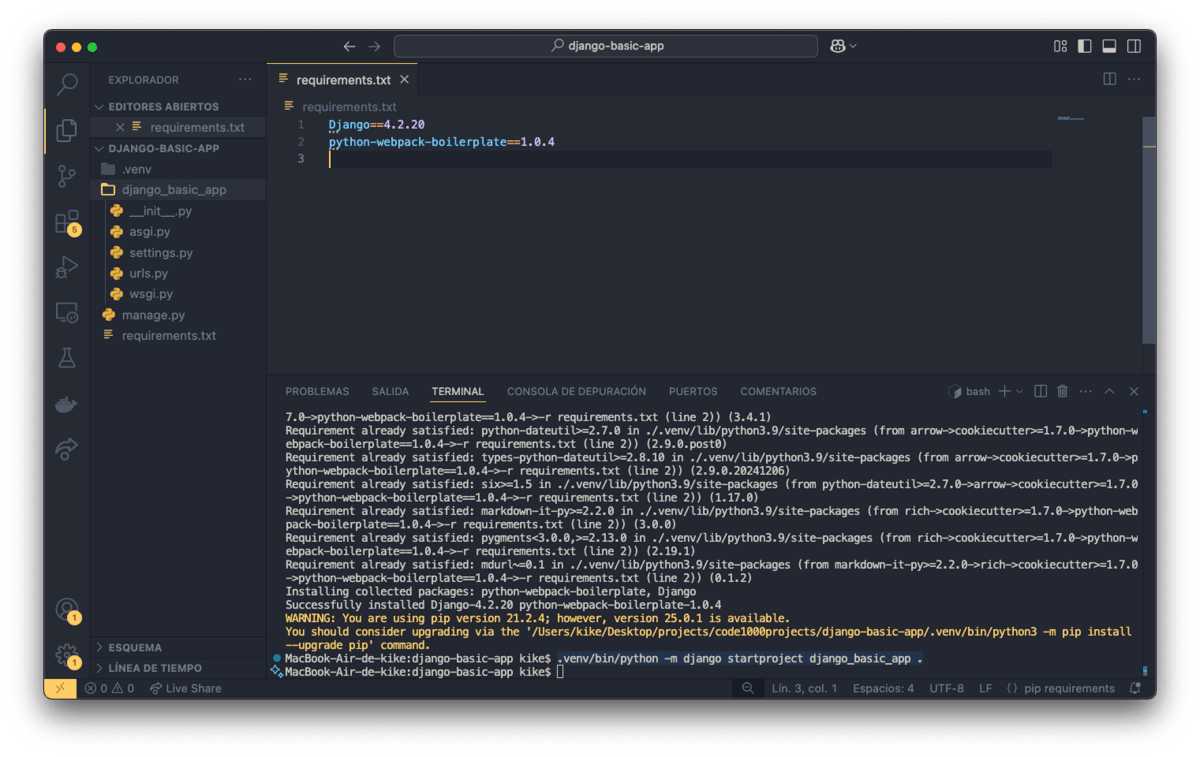The width and height of the screenshot is (1200, 757).
Task: Toggle the bottom panel visibility
Action: click(1109, 46)
